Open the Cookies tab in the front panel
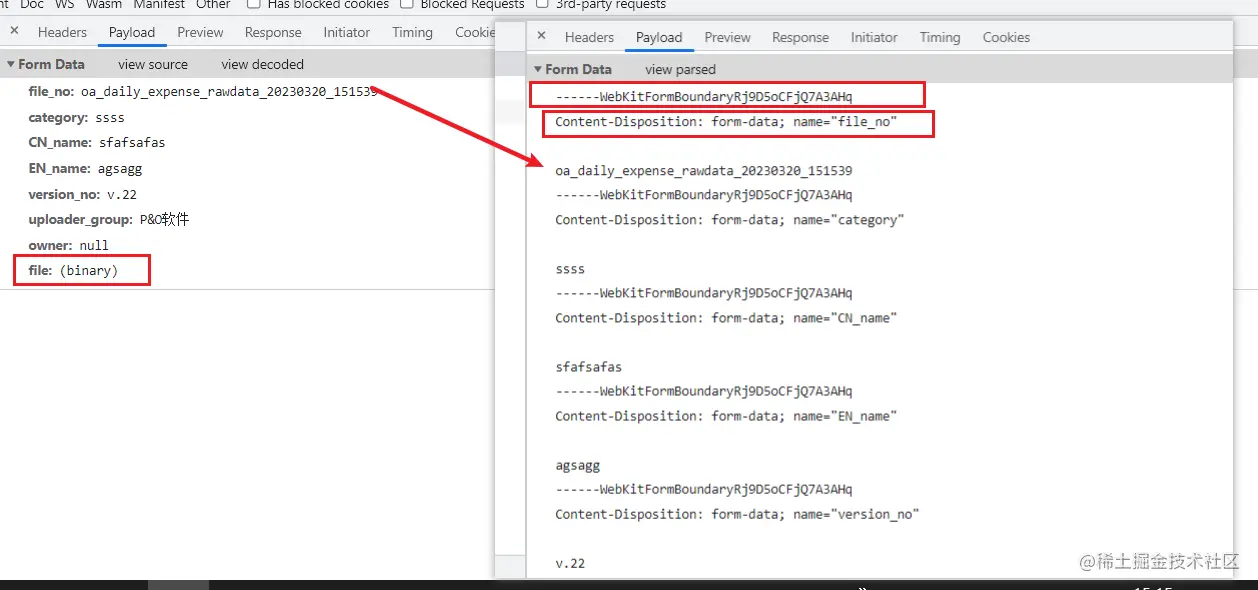The height and width of the screenshot is (590, 1258). pyautogui.click(x=1006, y=37)
